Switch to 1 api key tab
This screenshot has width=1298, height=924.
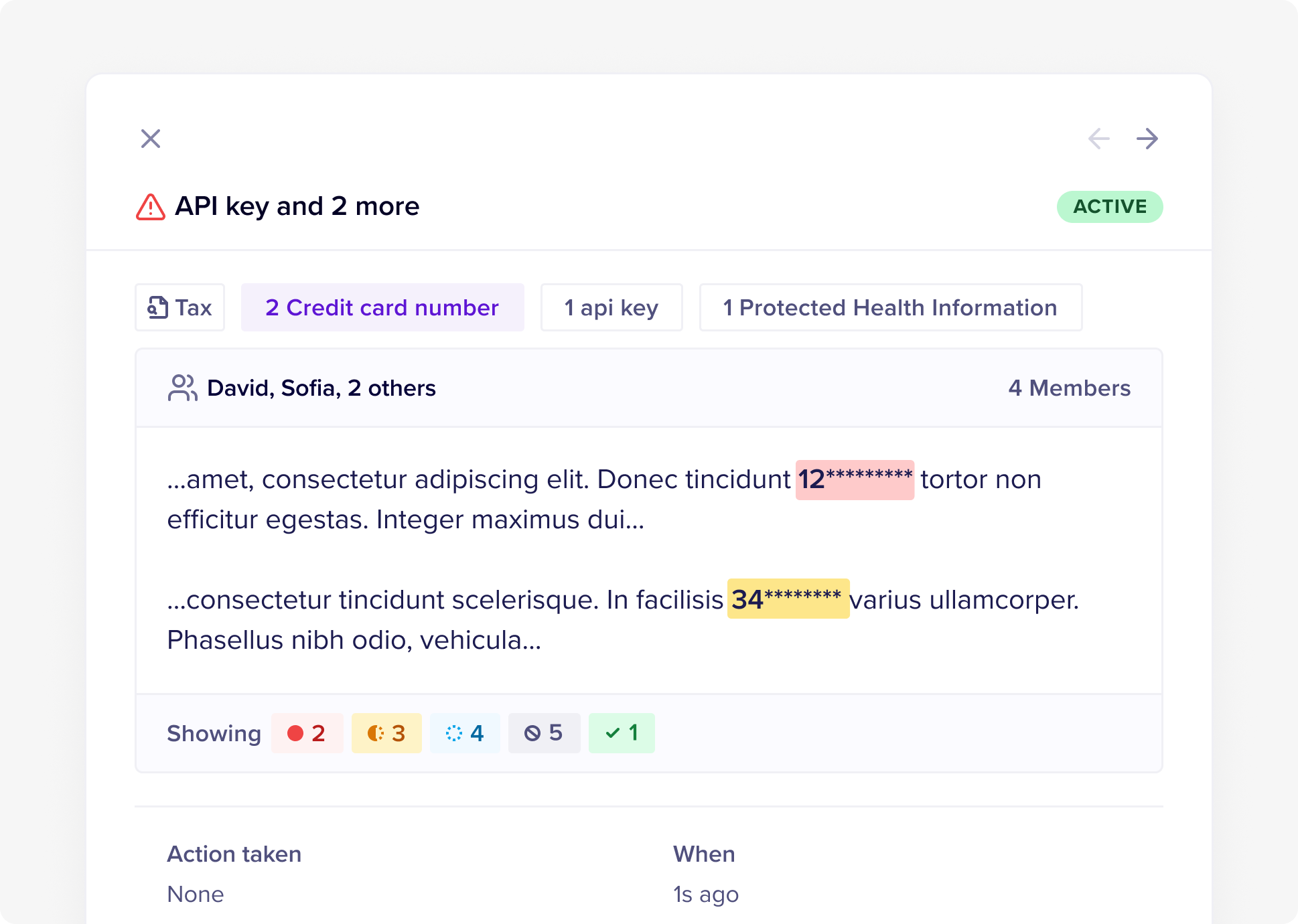(x=611, y=307)
